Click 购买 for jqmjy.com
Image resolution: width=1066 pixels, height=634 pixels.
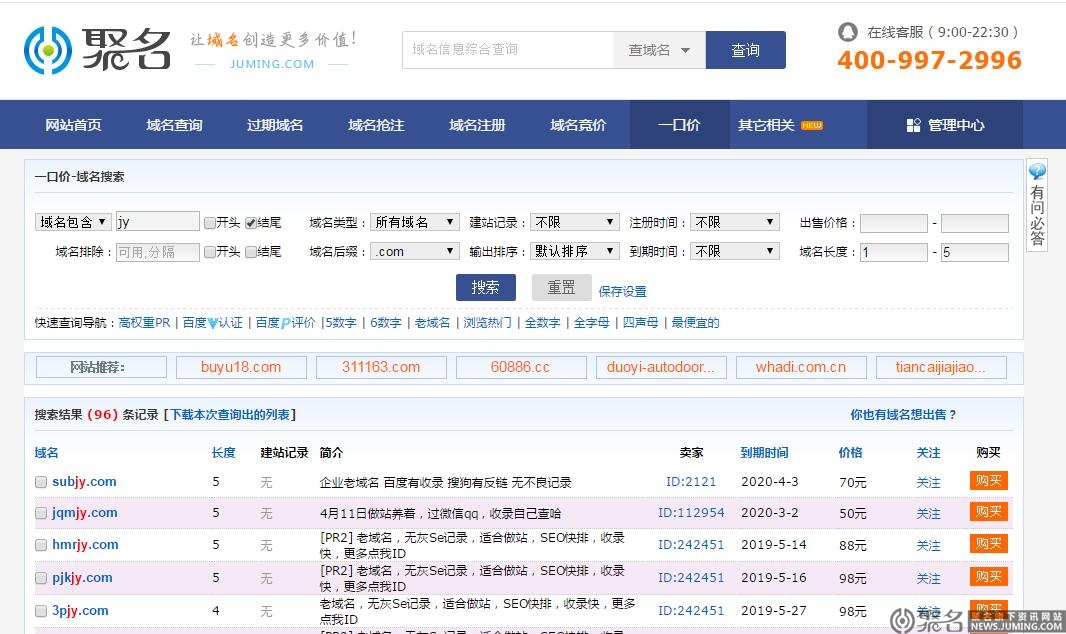988,512
